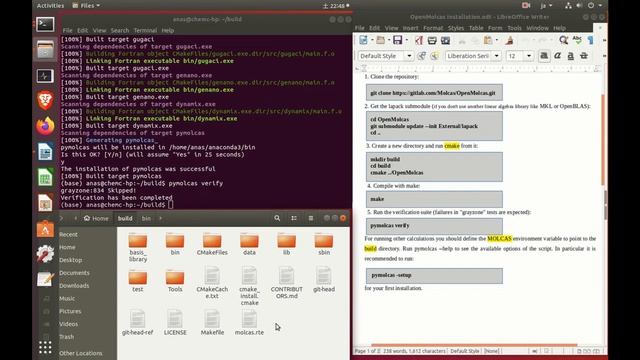This screenshot has height=360, width=640.
Task: Select Downloads in Files sidebar
Action: (74, 286)
